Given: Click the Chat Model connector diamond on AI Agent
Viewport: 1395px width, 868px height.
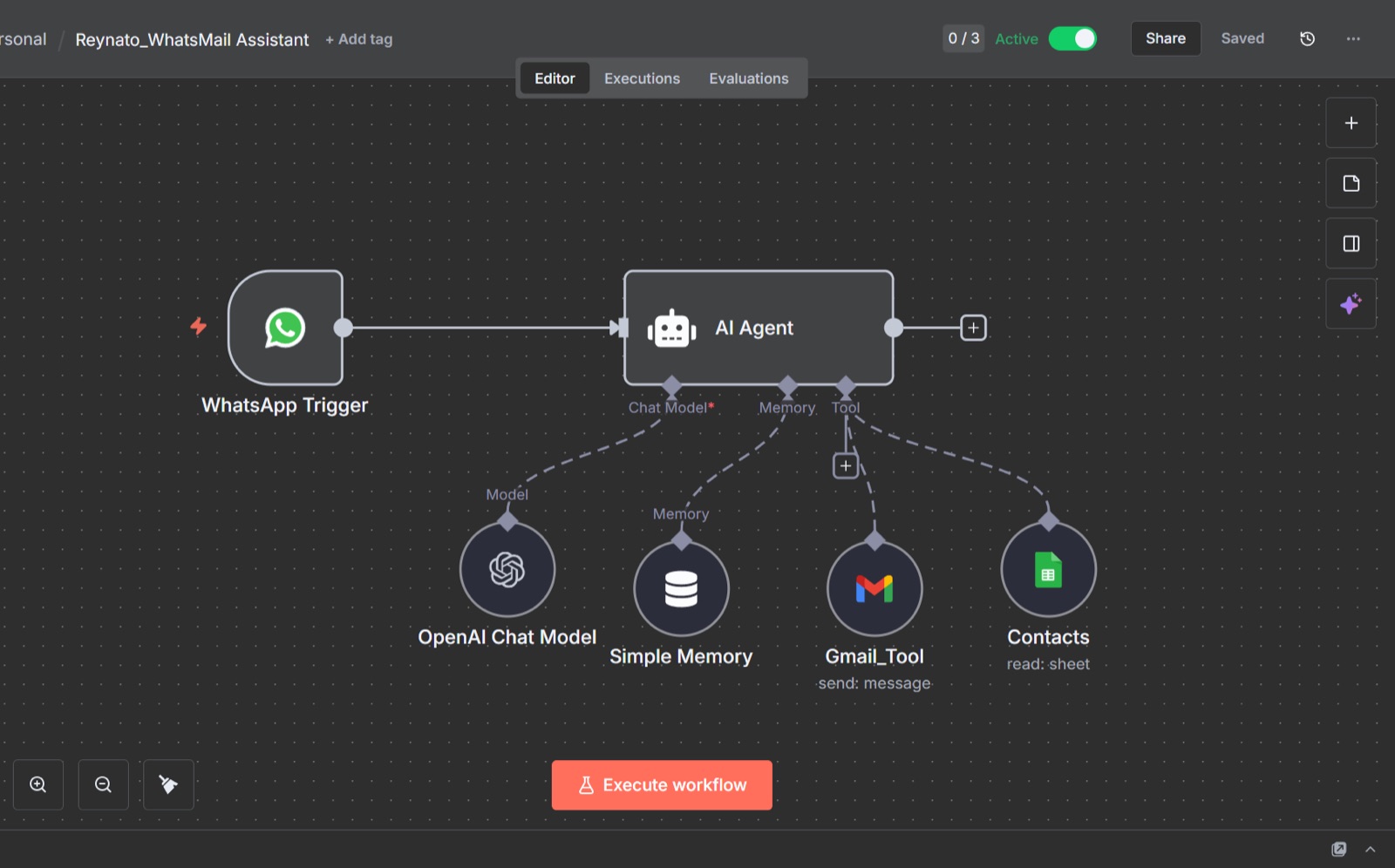Looking at the screenshot, I should pyautogui.click(x=671, y=386).
